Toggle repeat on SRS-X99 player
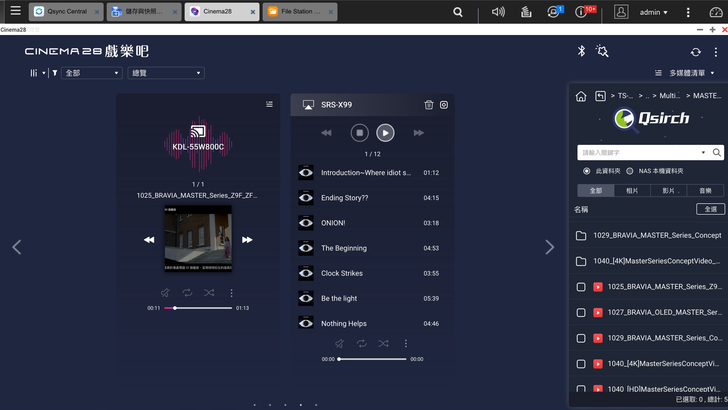The image size is (728, 410). [362, 344]
